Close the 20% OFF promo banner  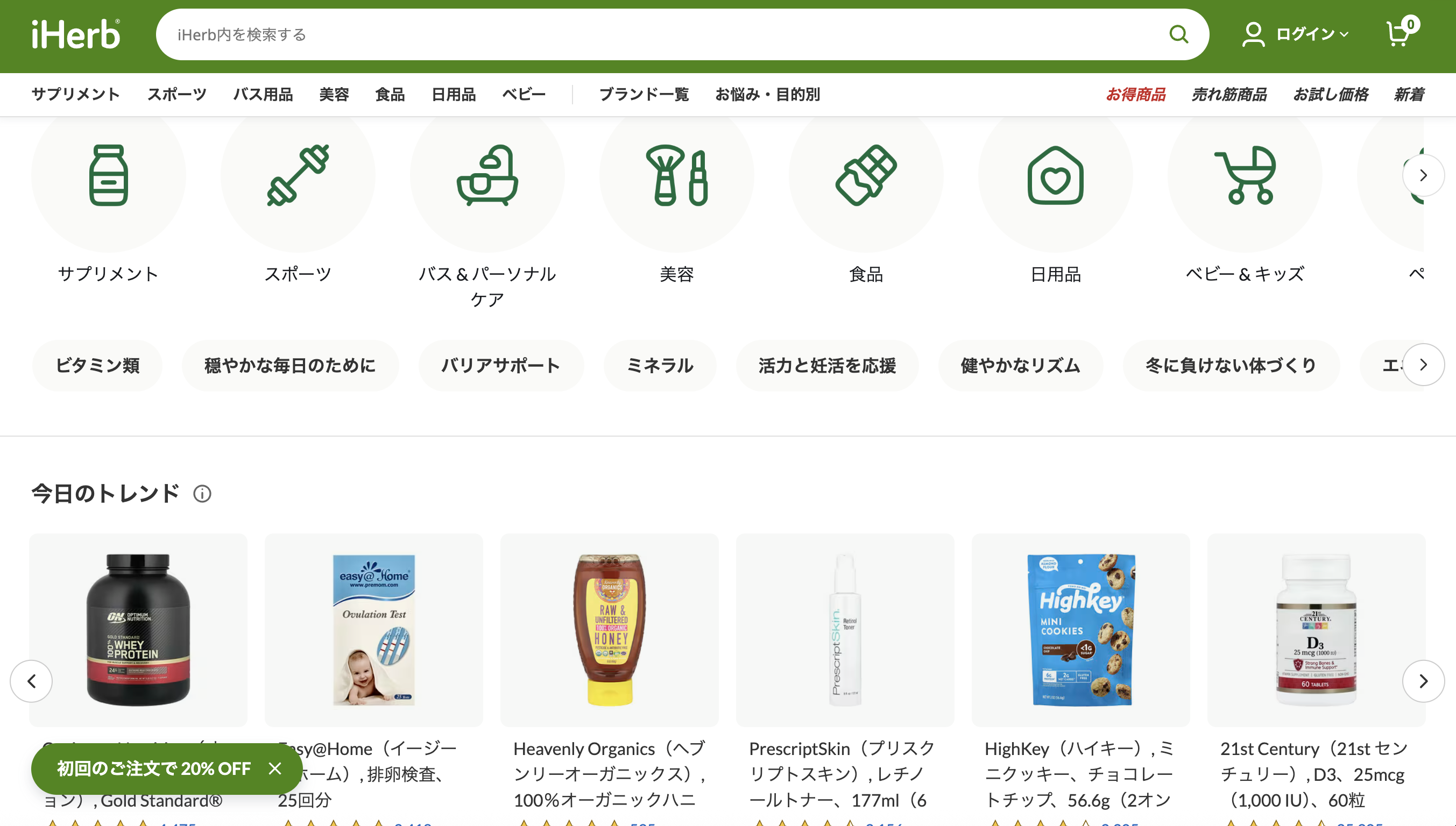[275, 768]
